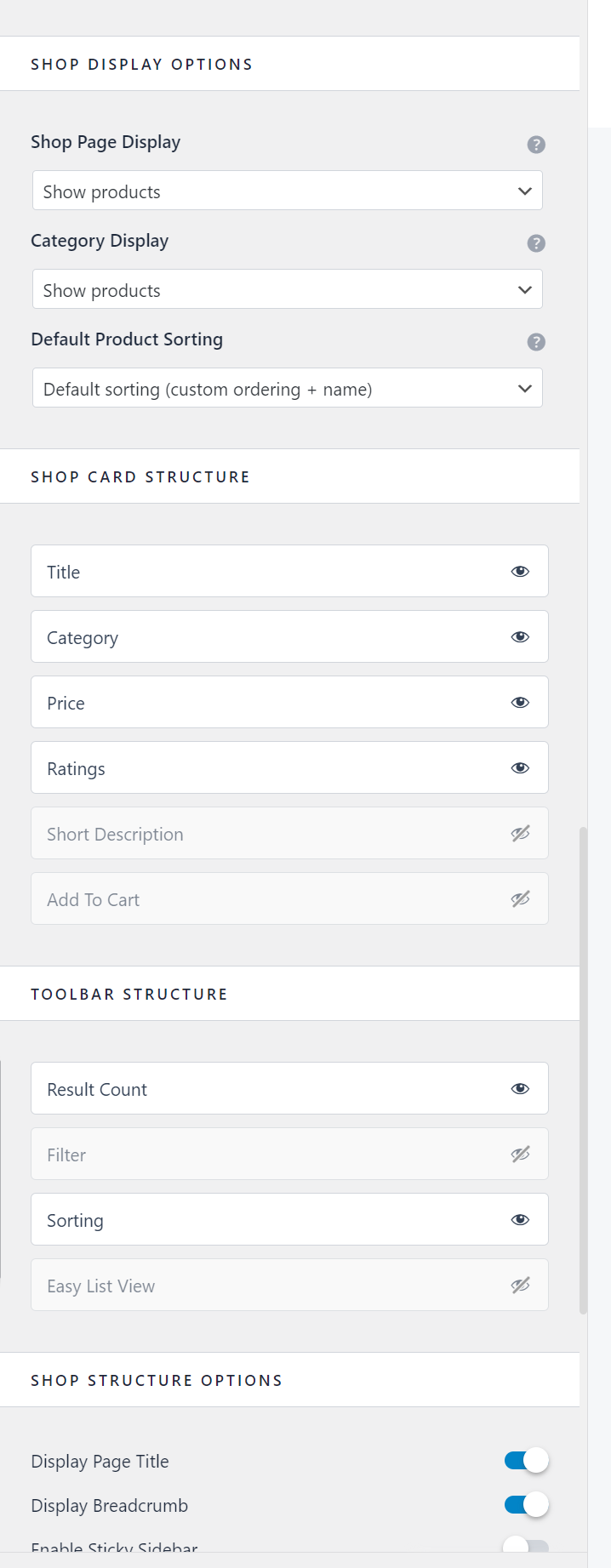Enable Add To Cart visibility
Image resolution: width=611 pixels, height=1568 pixels.
tap(520, 899)
